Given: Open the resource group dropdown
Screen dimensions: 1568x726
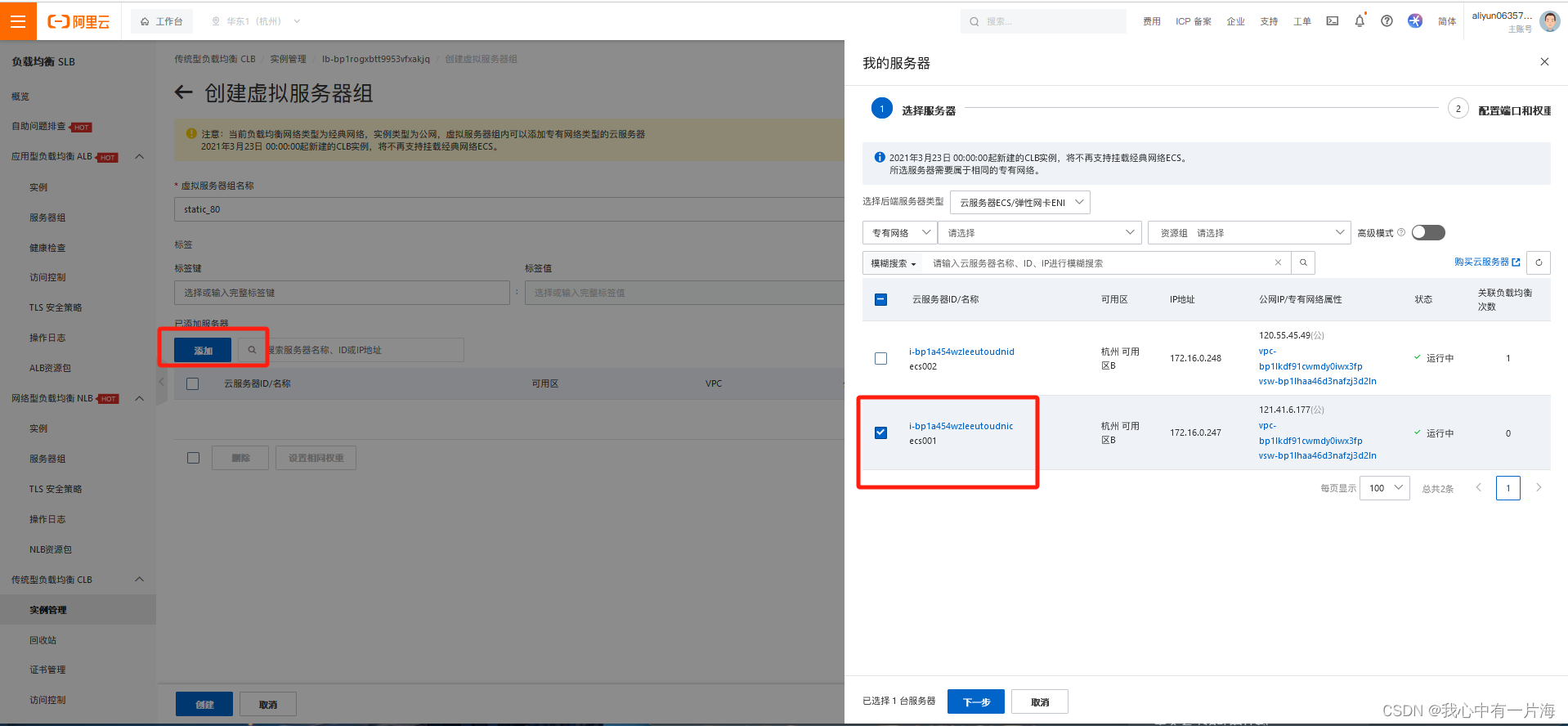Looking at the screenshot, I should tap(1249, 233).
